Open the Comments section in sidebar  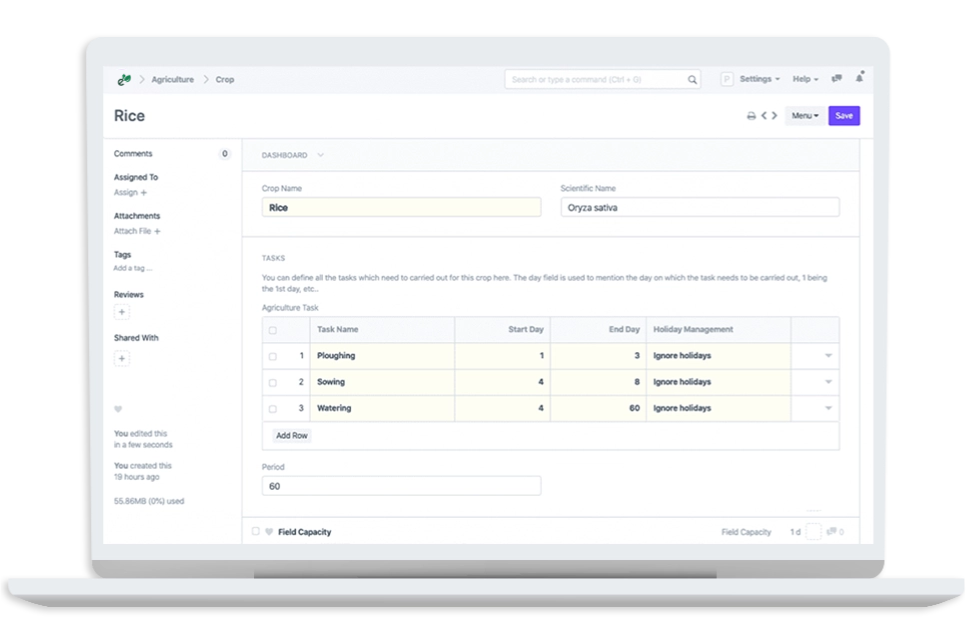[133, 154]
